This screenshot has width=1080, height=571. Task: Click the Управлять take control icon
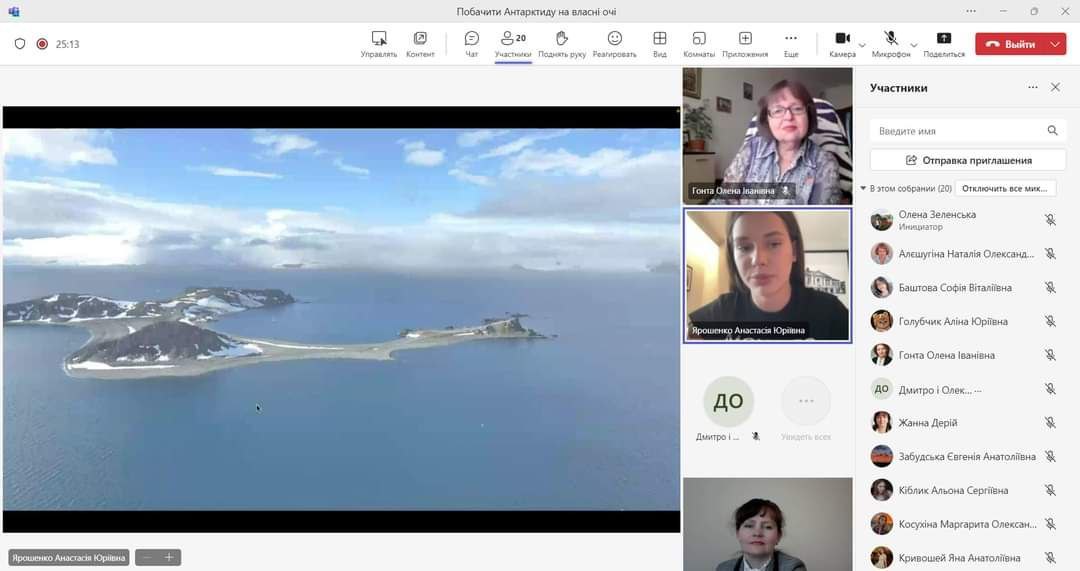379,39
